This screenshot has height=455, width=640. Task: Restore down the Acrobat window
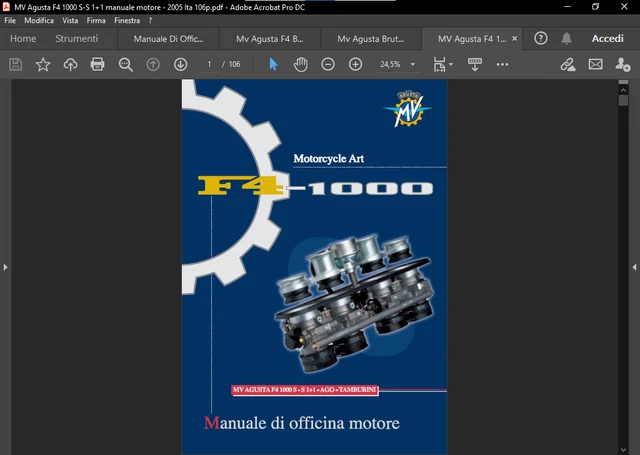coord(596,7)
